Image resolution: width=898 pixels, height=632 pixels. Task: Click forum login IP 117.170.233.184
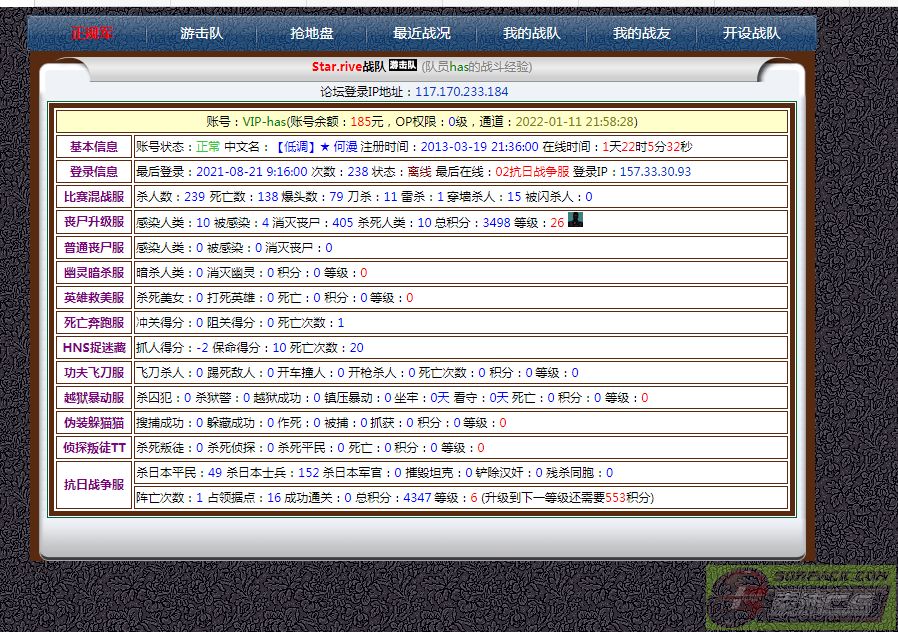[462, 92]
